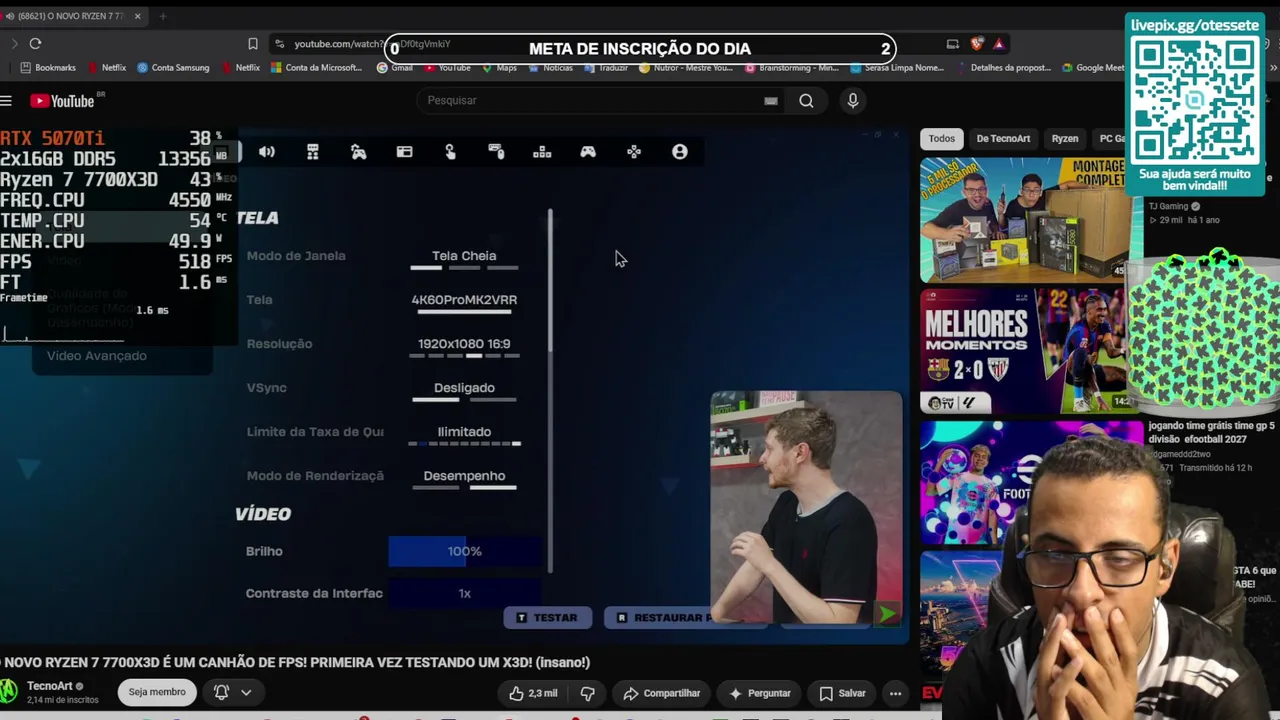The image size is (1280, 720).
Task: Open the TecnoArt channel avatar
Action: pos(9,691)
